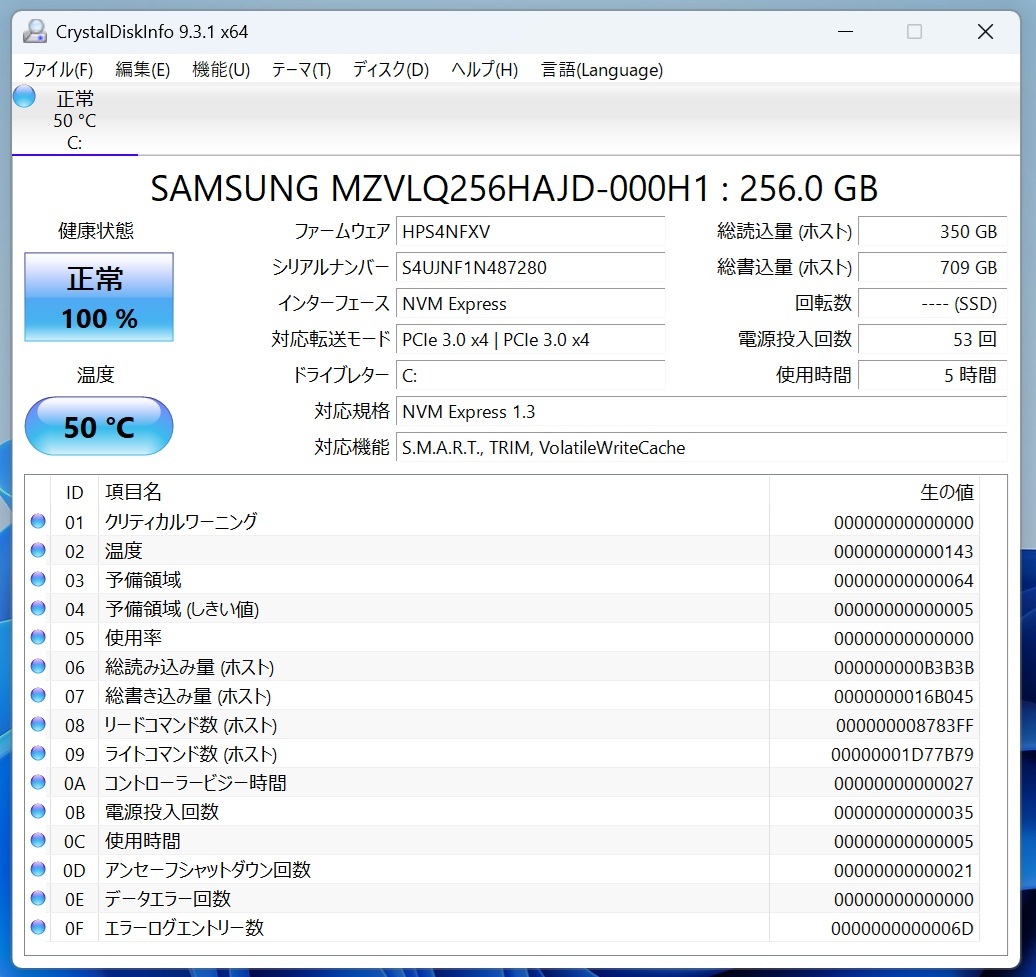
Task: Open the 言語(Language) menu
Action: tap(602, 69)
